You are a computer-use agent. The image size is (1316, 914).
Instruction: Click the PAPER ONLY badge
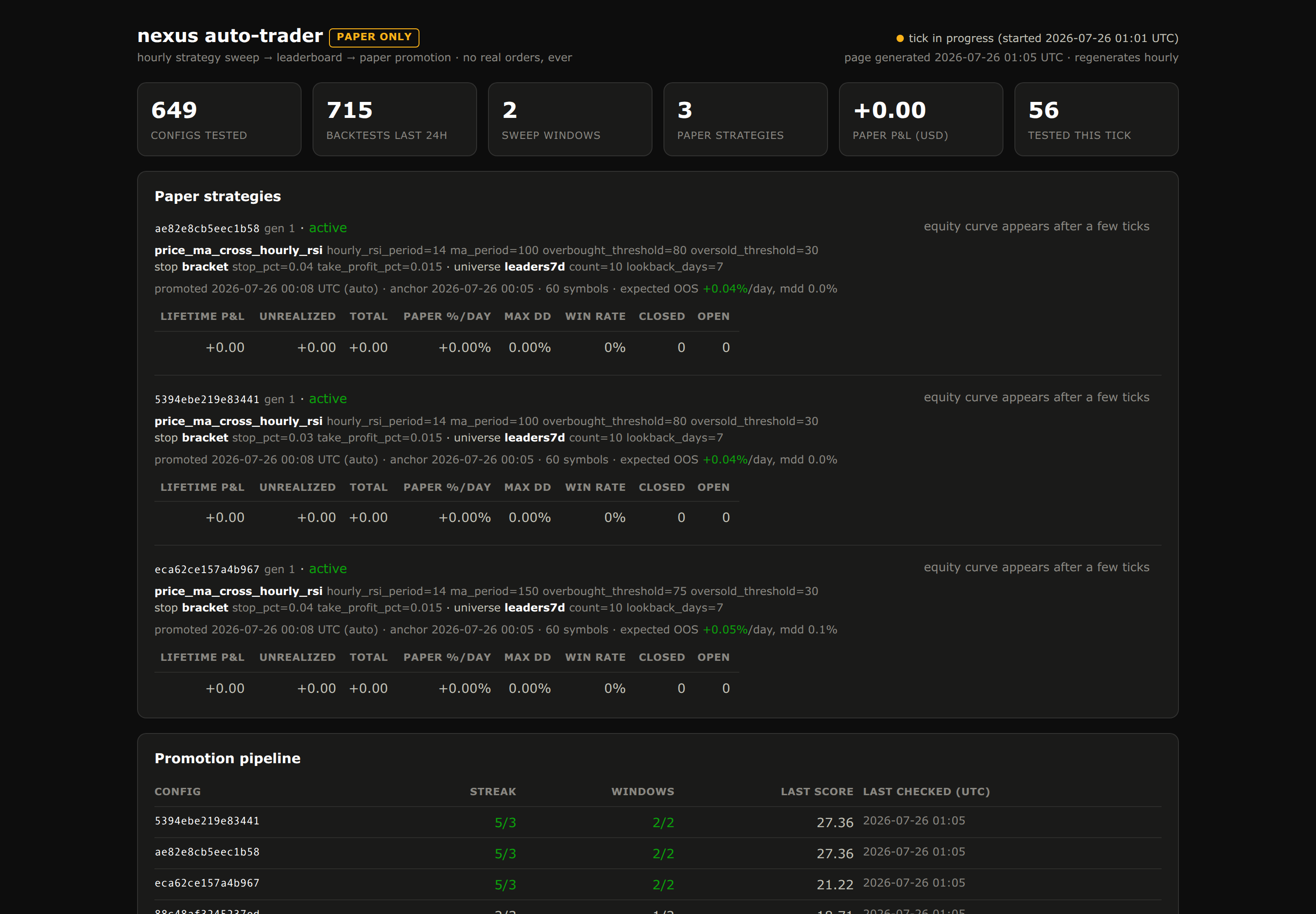tap(374, 37)
